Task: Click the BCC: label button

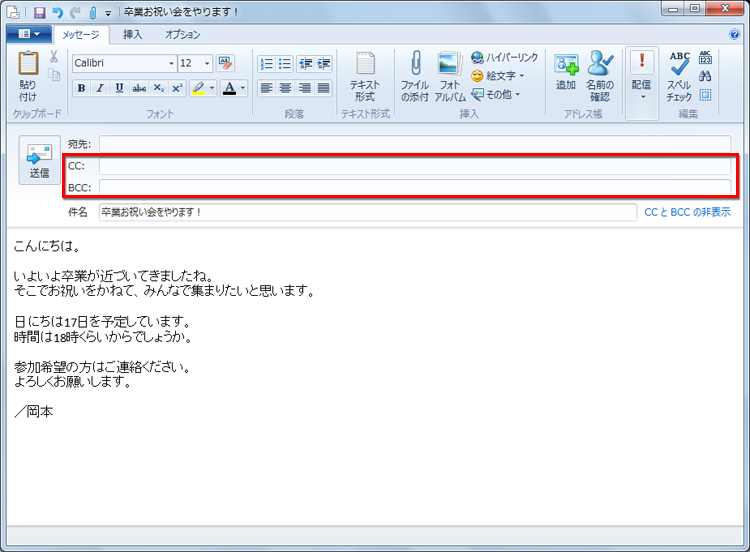Action: [x=79, y=188]
